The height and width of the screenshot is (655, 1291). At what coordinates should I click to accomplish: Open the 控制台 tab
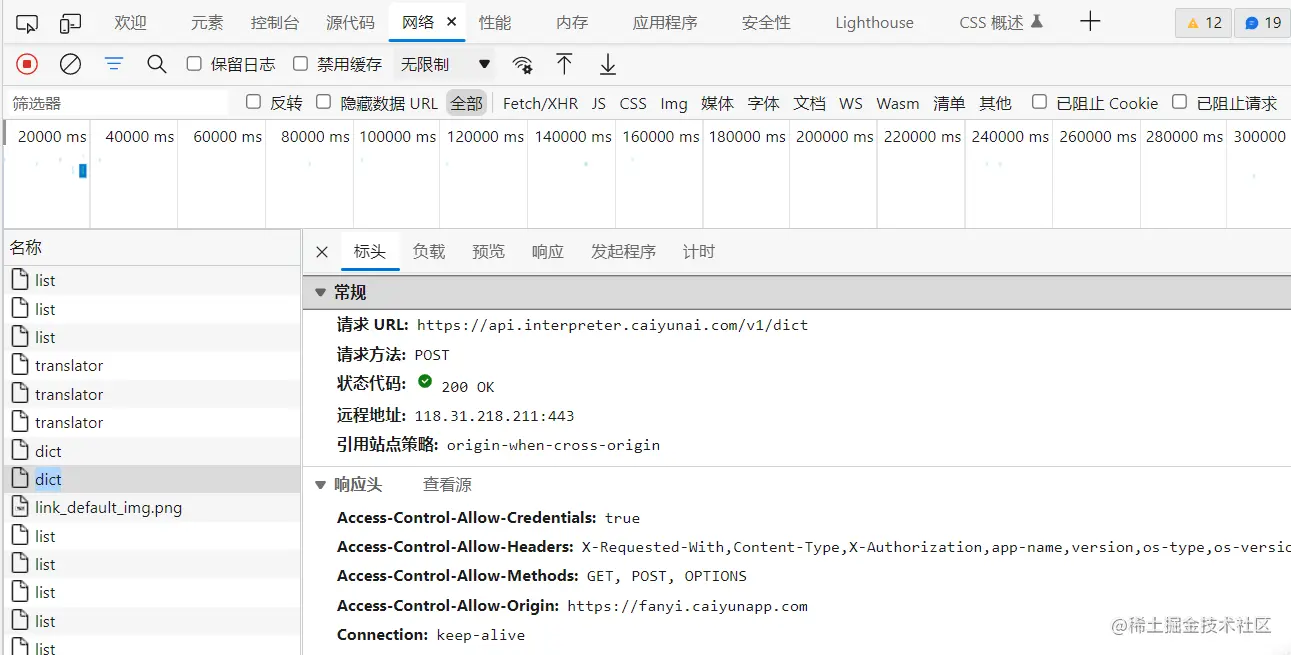click(x=274, y=22)
